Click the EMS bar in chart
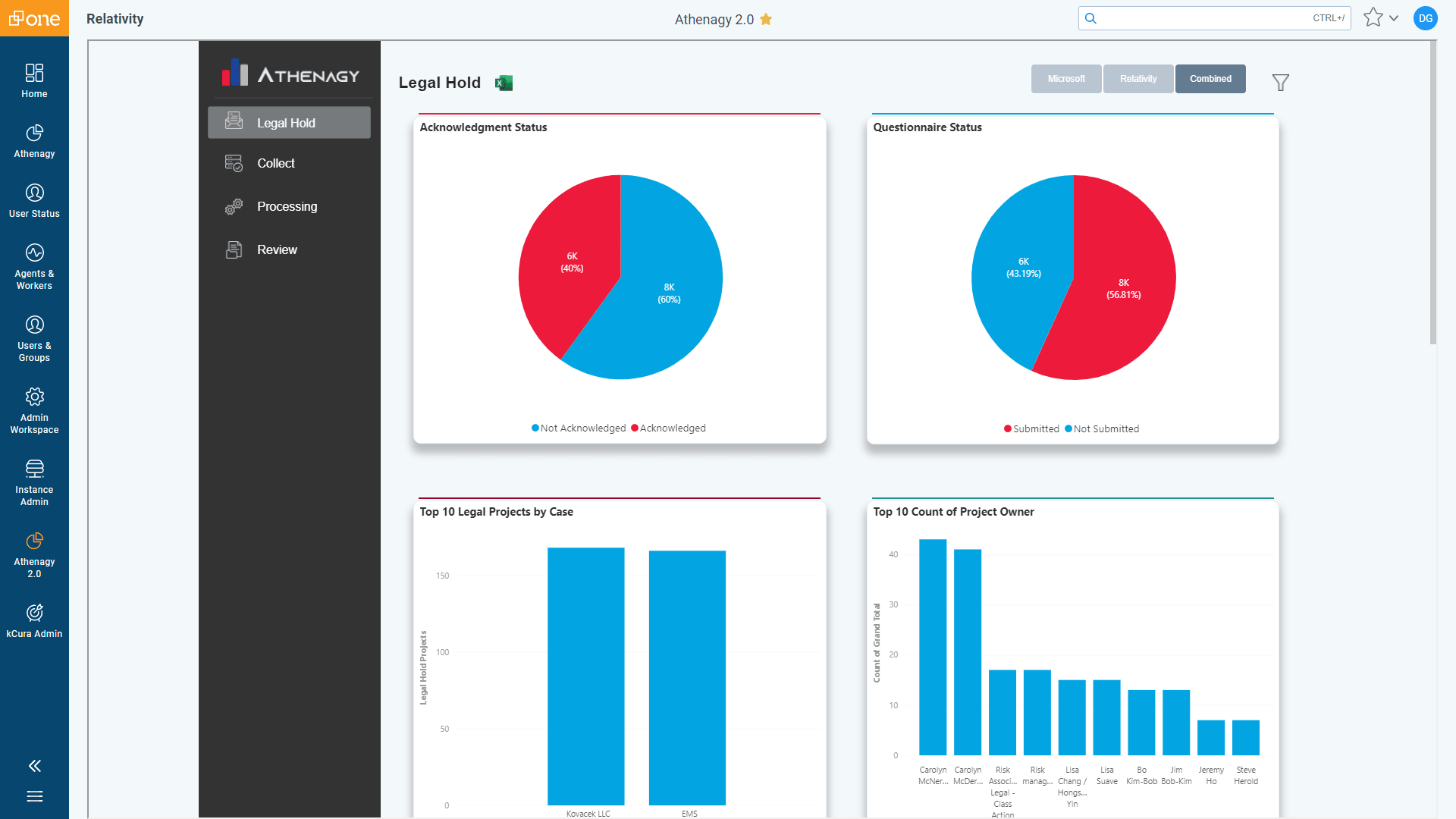1456x819 pixels. [687, 677]
